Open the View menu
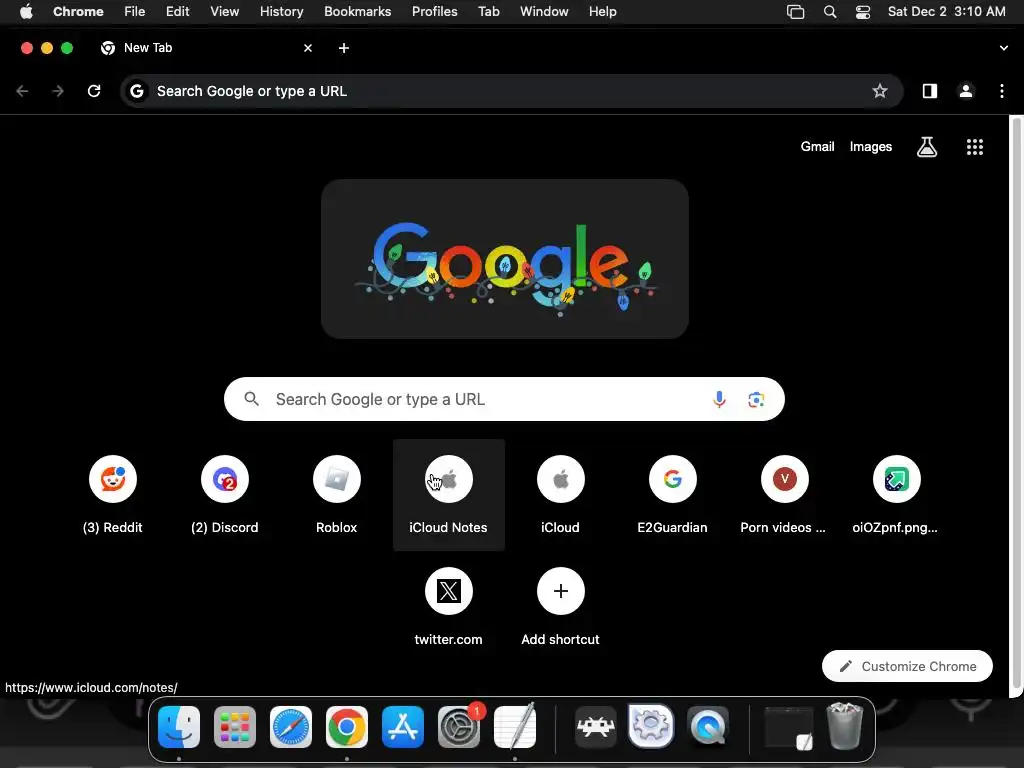This screenshot has height=768, width=1024. pyautogui.click(x=225, y=12)
